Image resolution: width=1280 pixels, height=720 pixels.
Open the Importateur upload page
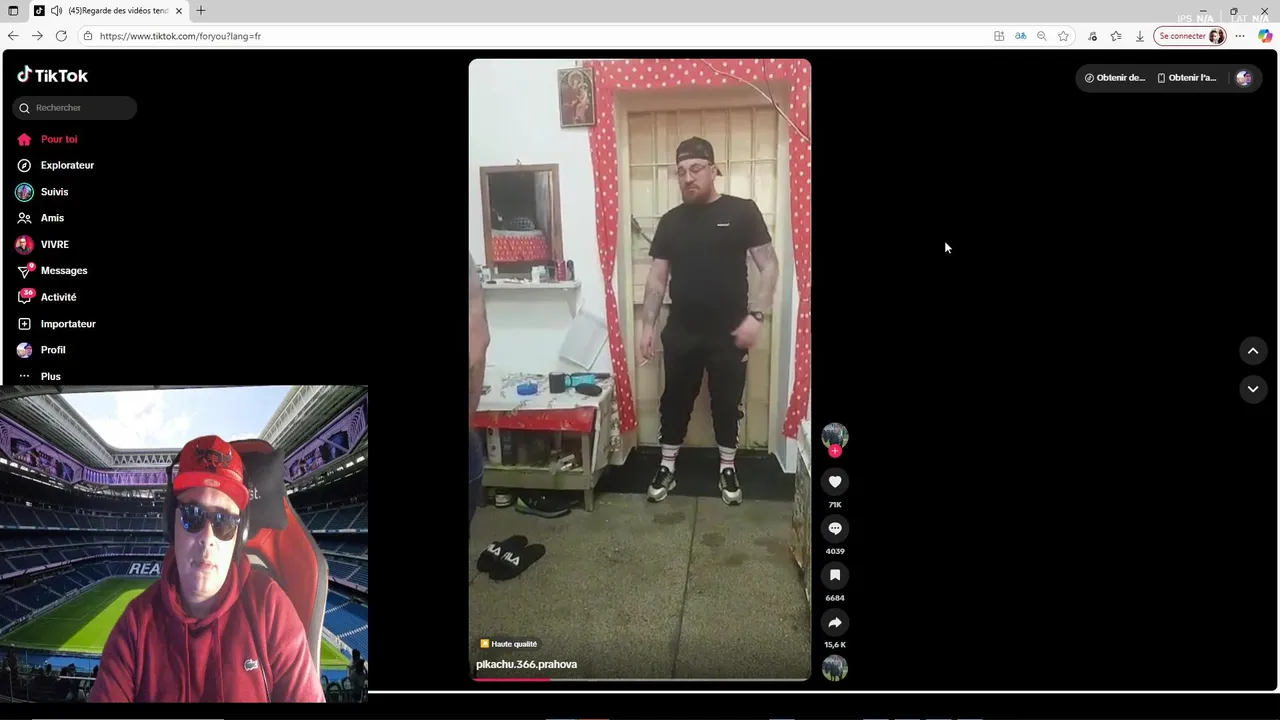[56, 324]
